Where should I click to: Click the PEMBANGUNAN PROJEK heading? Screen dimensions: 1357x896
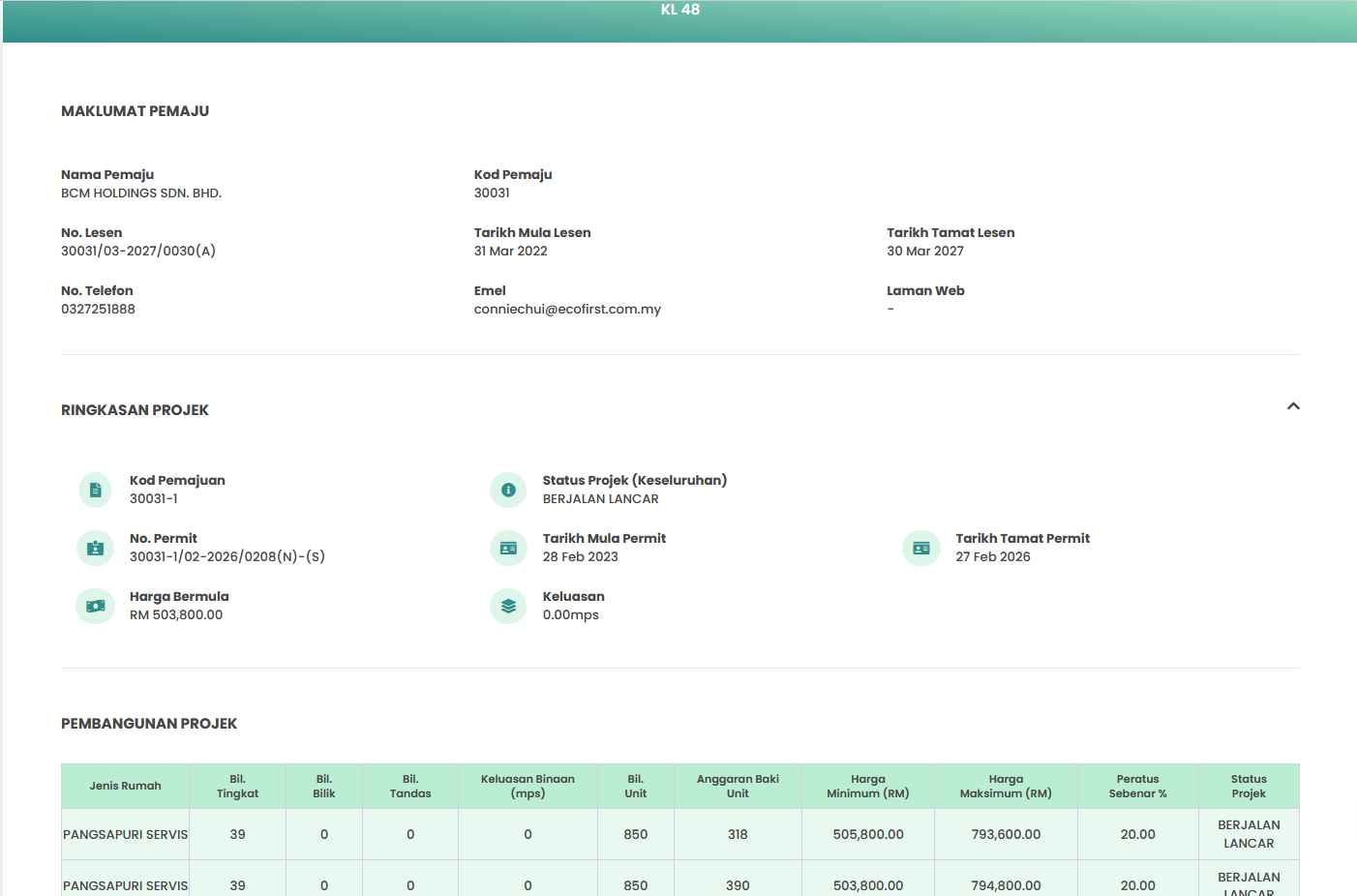click(x=149, y=724)
